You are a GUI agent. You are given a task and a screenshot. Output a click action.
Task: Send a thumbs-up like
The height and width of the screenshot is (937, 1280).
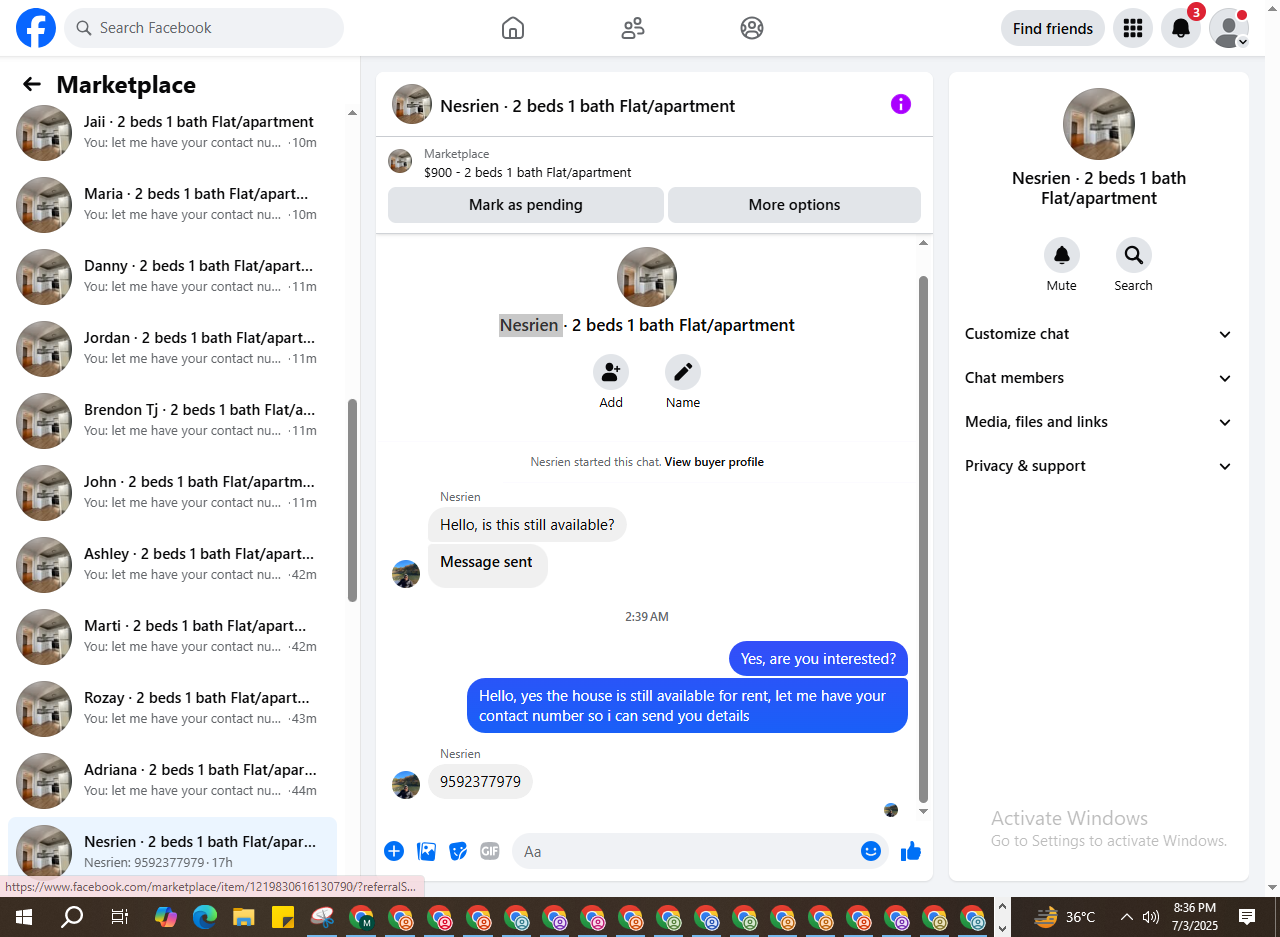[910, 851]
